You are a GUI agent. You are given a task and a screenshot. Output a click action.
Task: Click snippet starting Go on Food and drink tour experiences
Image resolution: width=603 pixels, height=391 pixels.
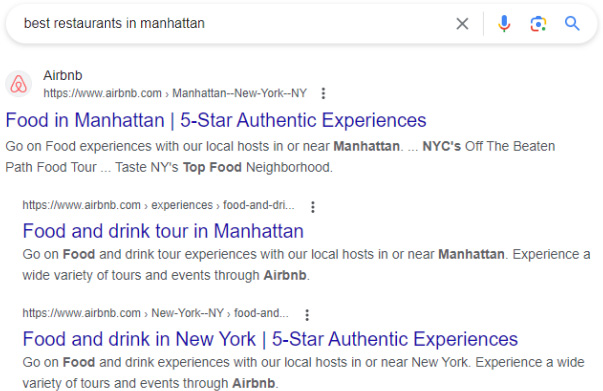306,265
